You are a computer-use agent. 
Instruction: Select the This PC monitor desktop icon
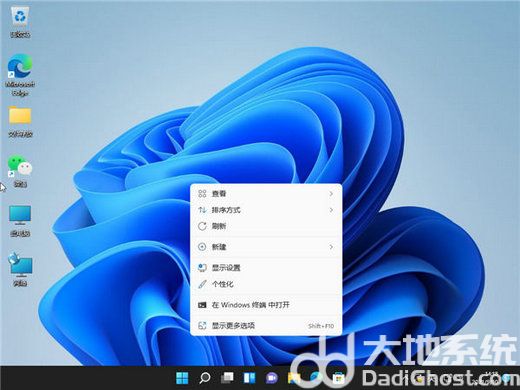click(x=20, y=221)
